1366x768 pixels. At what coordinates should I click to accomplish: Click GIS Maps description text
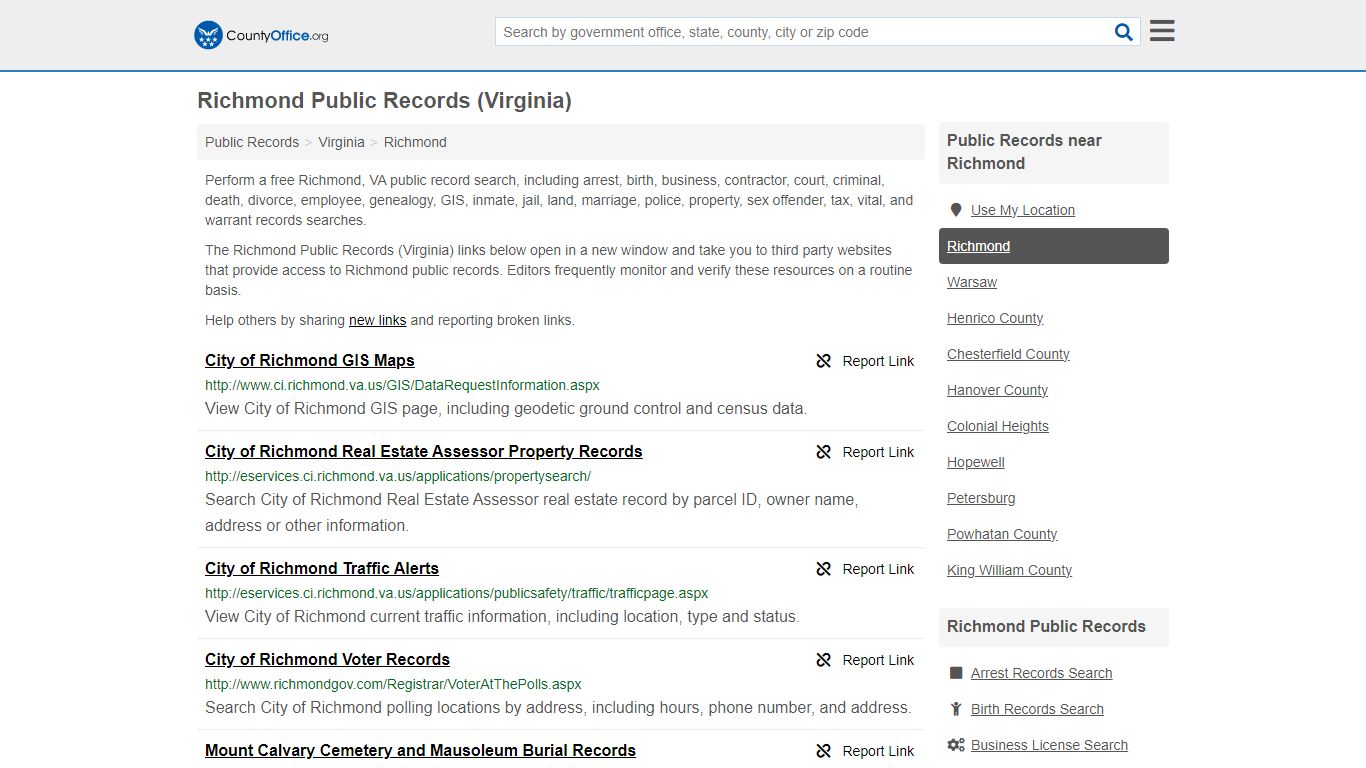pyautogui.click(x=506, y=409)
